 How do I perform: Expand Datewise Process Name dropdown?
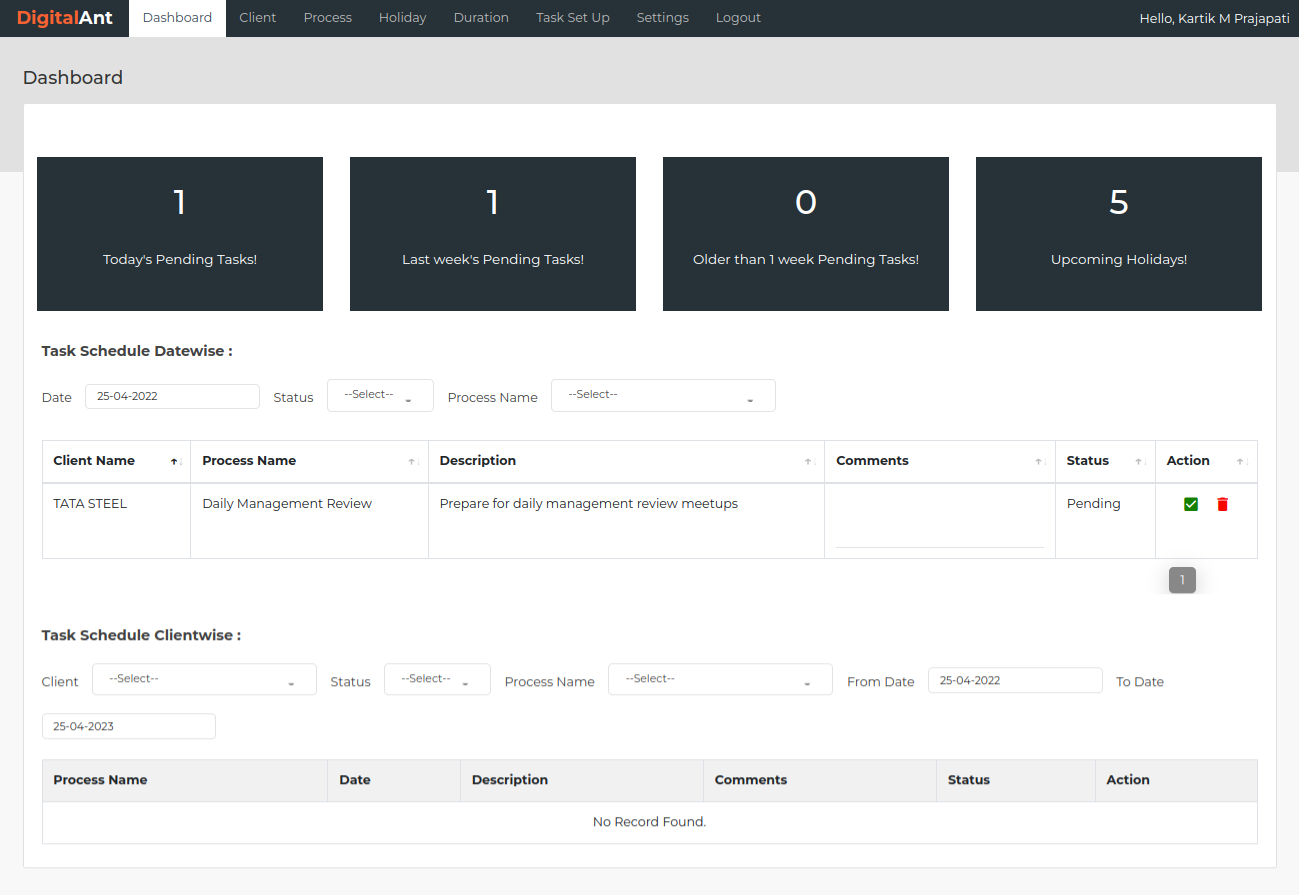pos(663,396)
